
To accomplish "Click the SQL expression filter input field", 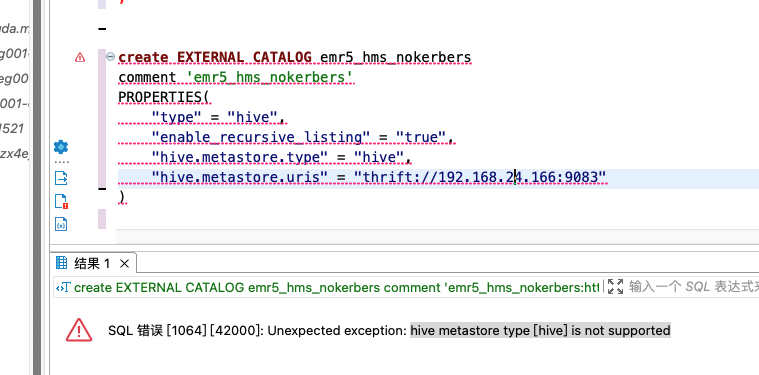I will click(x=693, y=286).
